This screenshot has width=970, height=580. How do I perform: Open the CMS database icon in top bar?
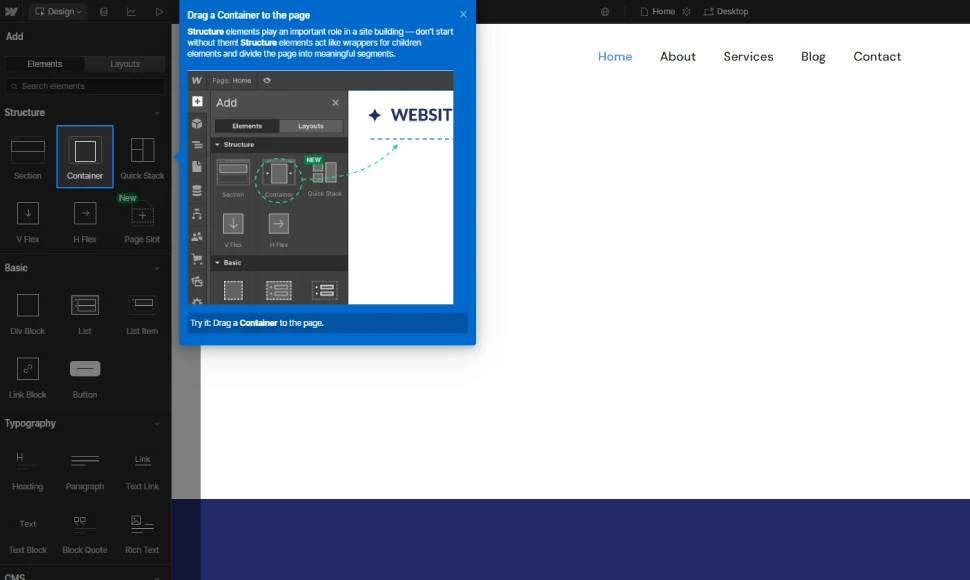coord(104,11)
